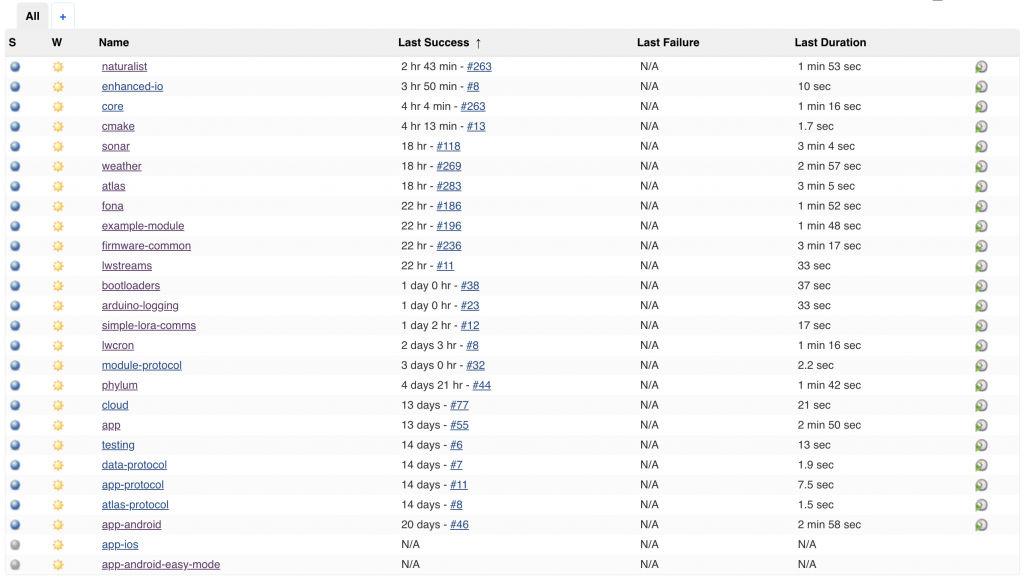The width and height of the screenshot is (1024, 580).
Task: Sort the table by Last Success column
Action: click(x=433, y=43)
